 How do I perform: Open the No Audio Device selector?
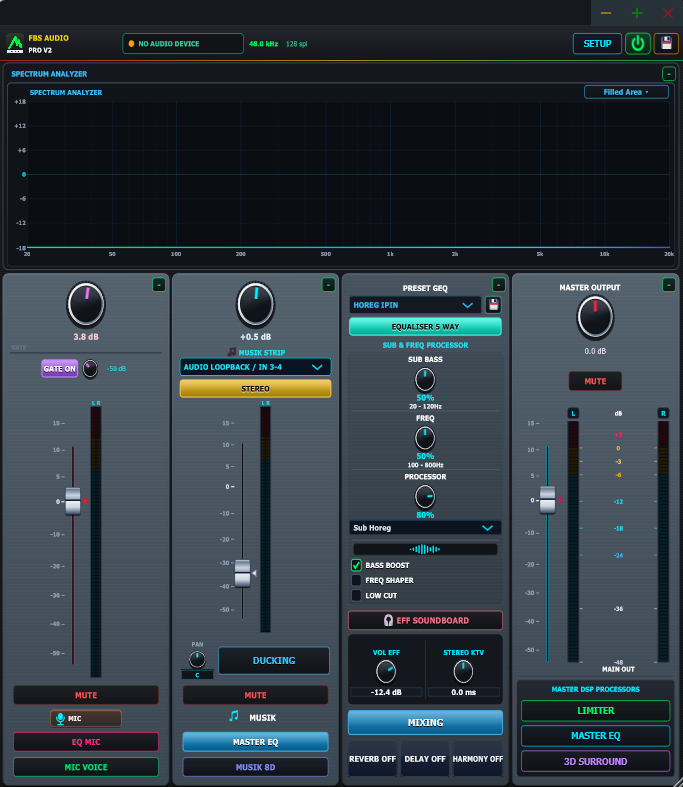pos(183,44)
